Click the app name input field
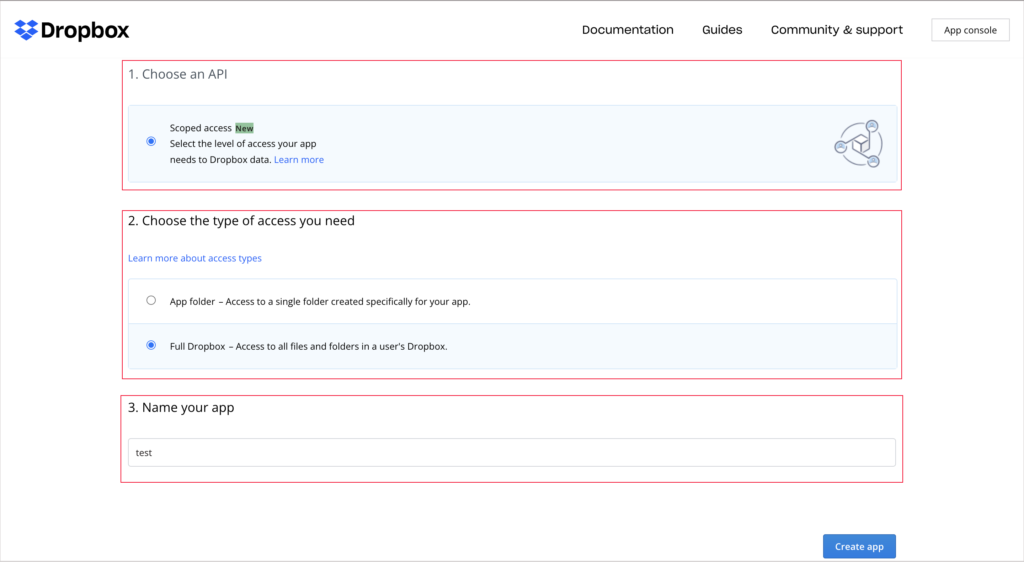 click(511, 452)
